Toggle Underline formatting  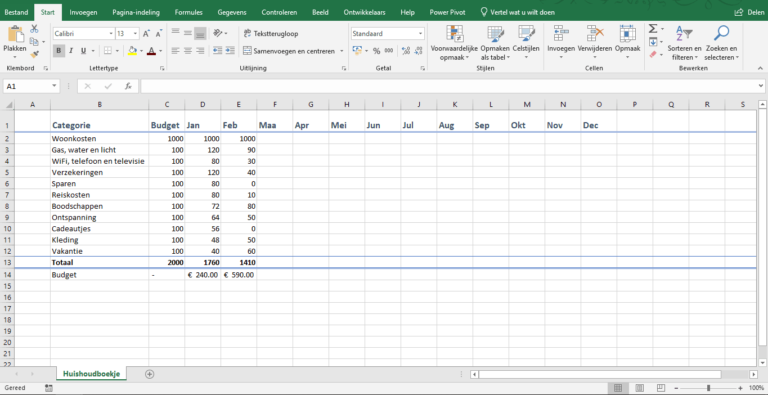pos(83,50)
